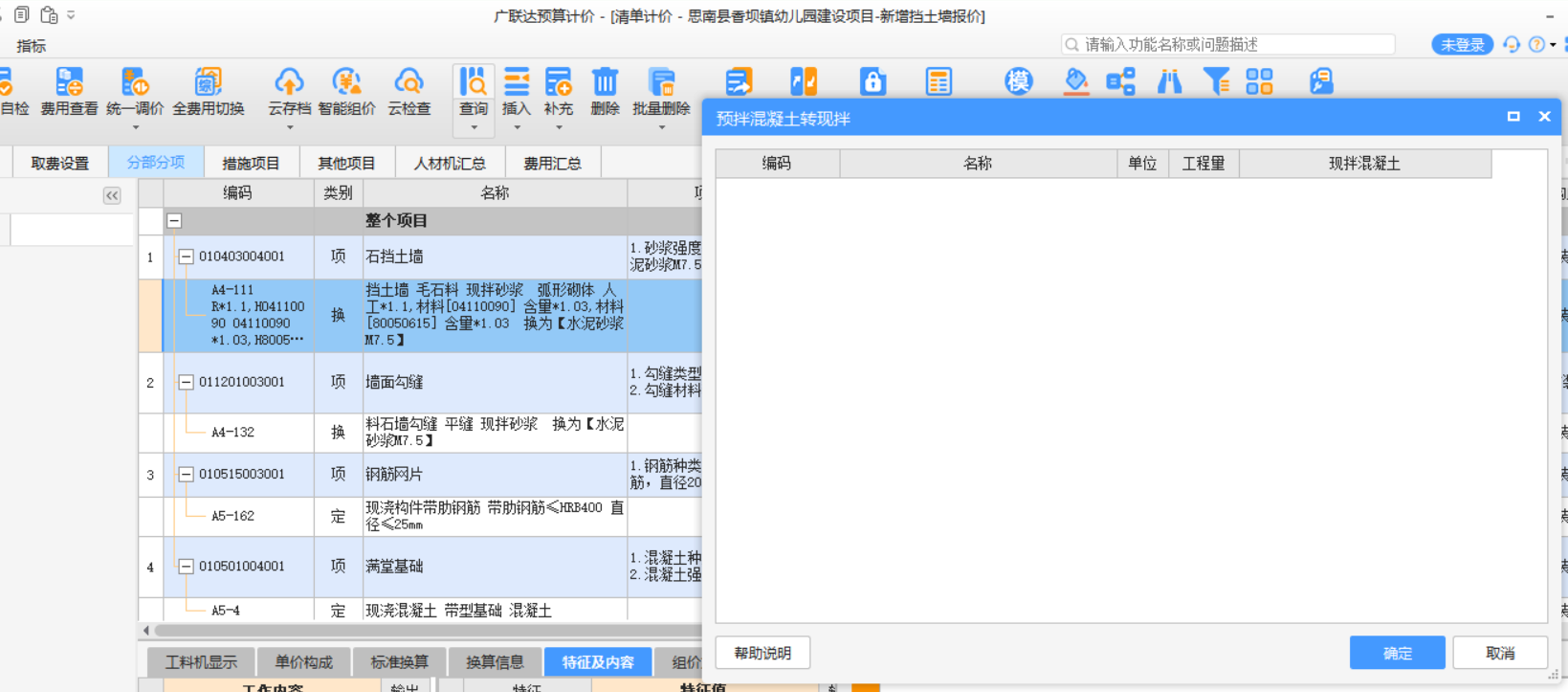Select the A5-162 现浇构件带肋钢筋 quota row
Image resolution: width=1568 pixels, height=692 pixels.
point(420,517)
